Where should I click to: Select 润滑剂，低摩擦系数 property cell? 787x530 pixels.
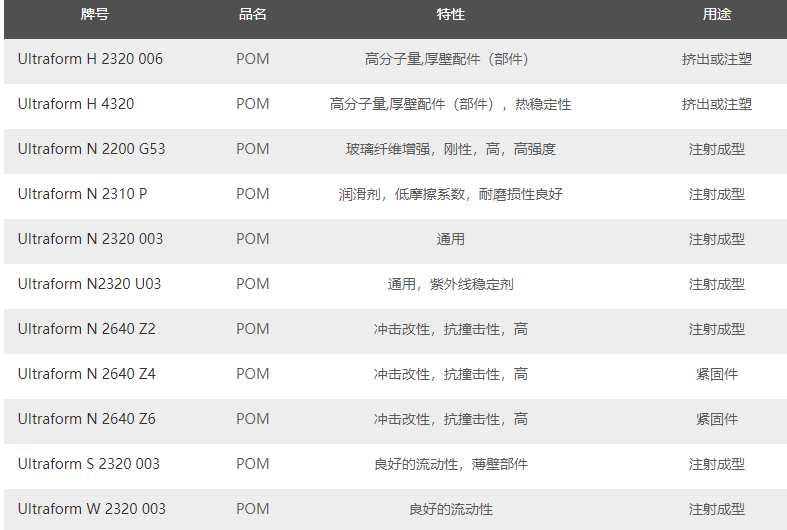(451, 194)
